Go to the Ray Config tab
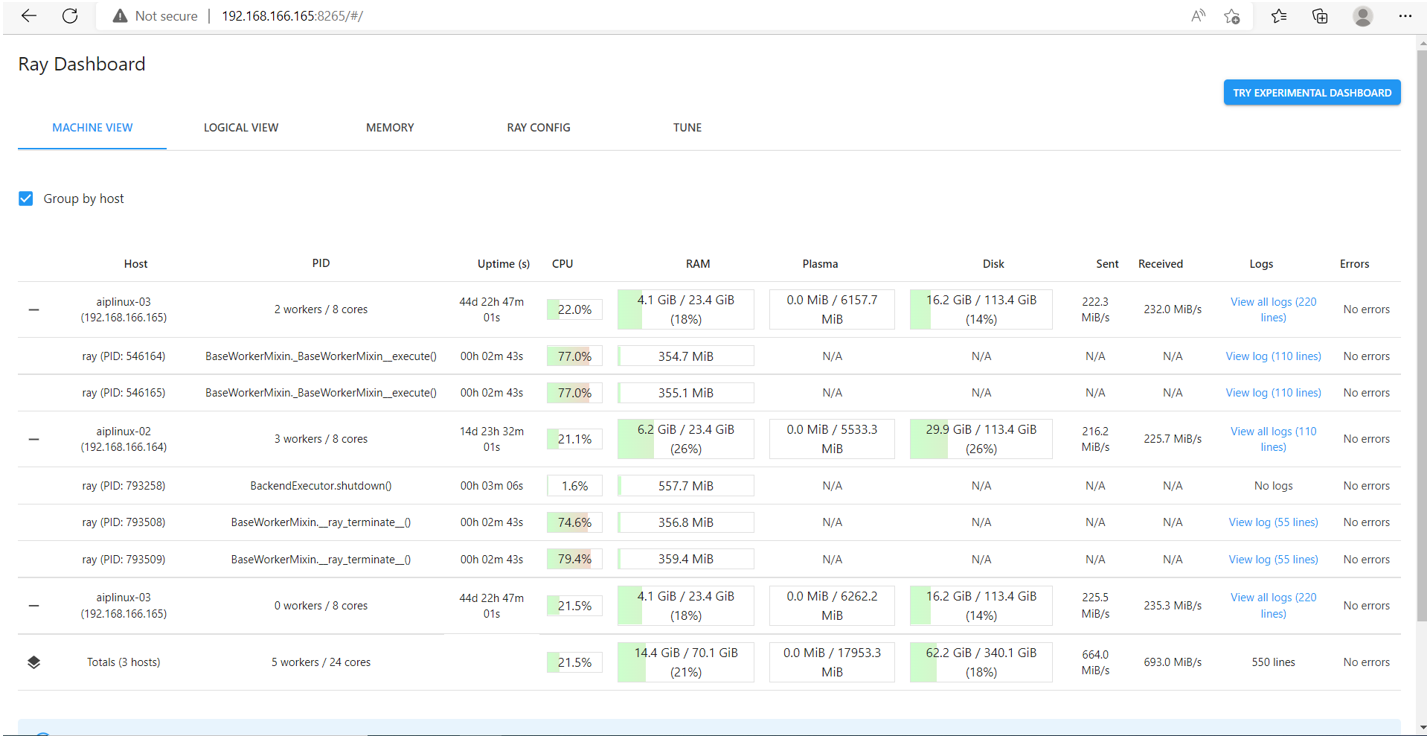Viewport: 1427px width, 737px height. click(538, 128)
